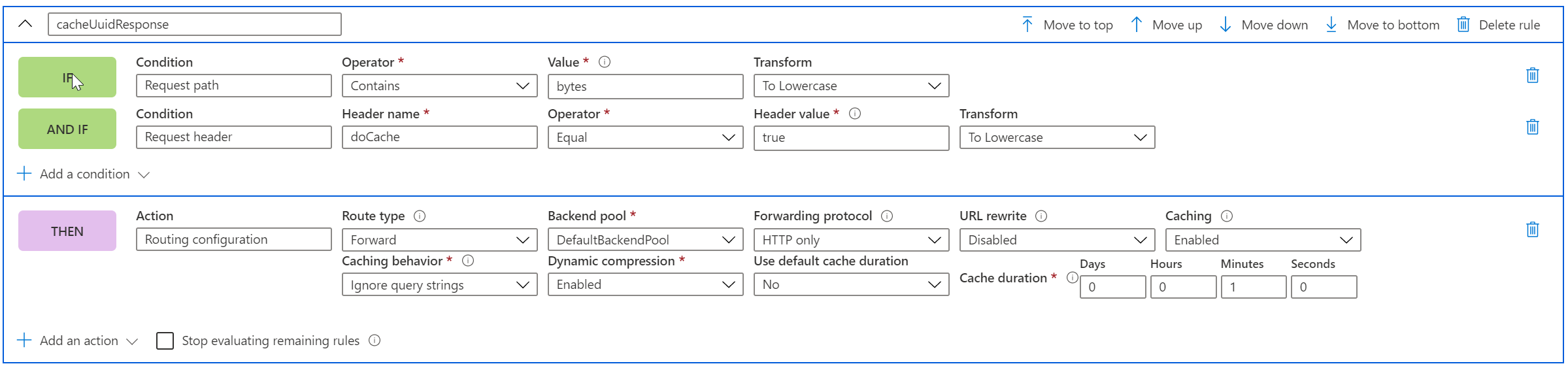
Task: Open the Use default cache duration dropdown
Action: point(851,285)
